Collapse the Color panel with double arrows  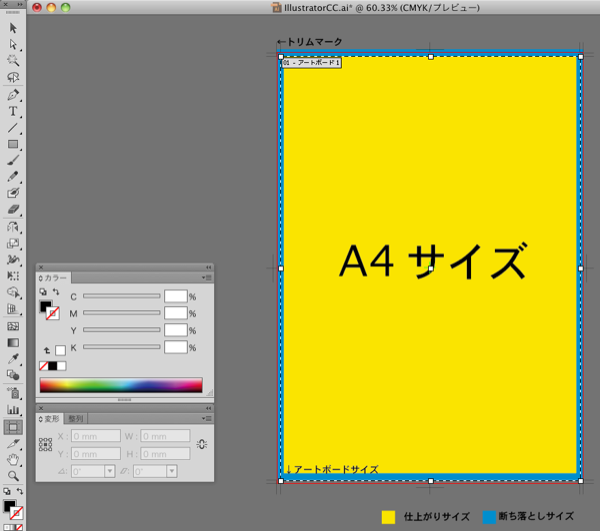point(209,267)
